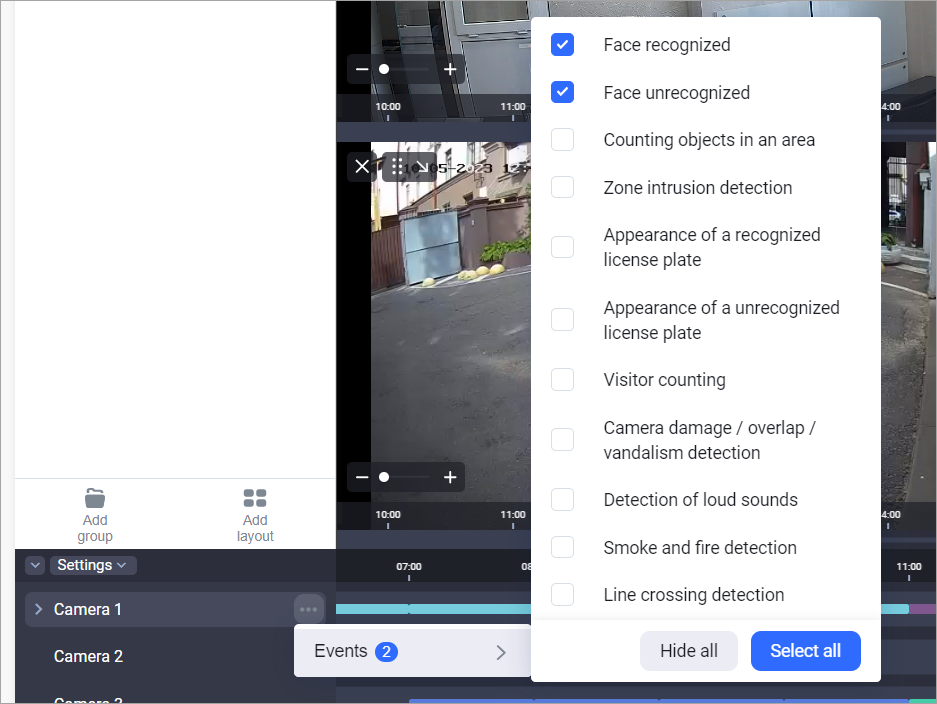Screen dimensions: 937x704
Task: Click the Add layout grid icon
Action: [x=255, y=498]
